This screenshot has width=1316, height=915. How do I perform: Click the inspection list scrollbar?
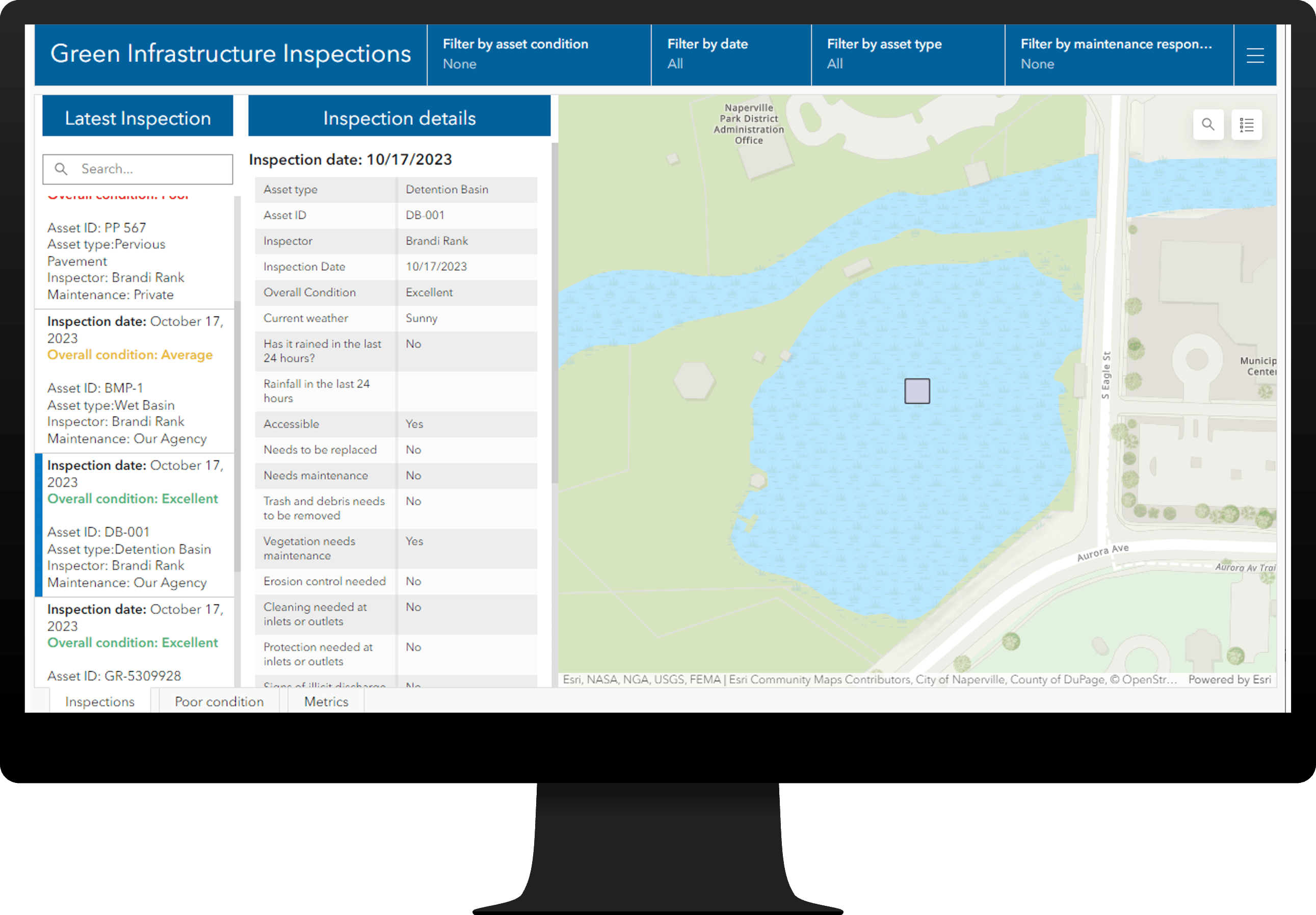(x=238, y=436)
